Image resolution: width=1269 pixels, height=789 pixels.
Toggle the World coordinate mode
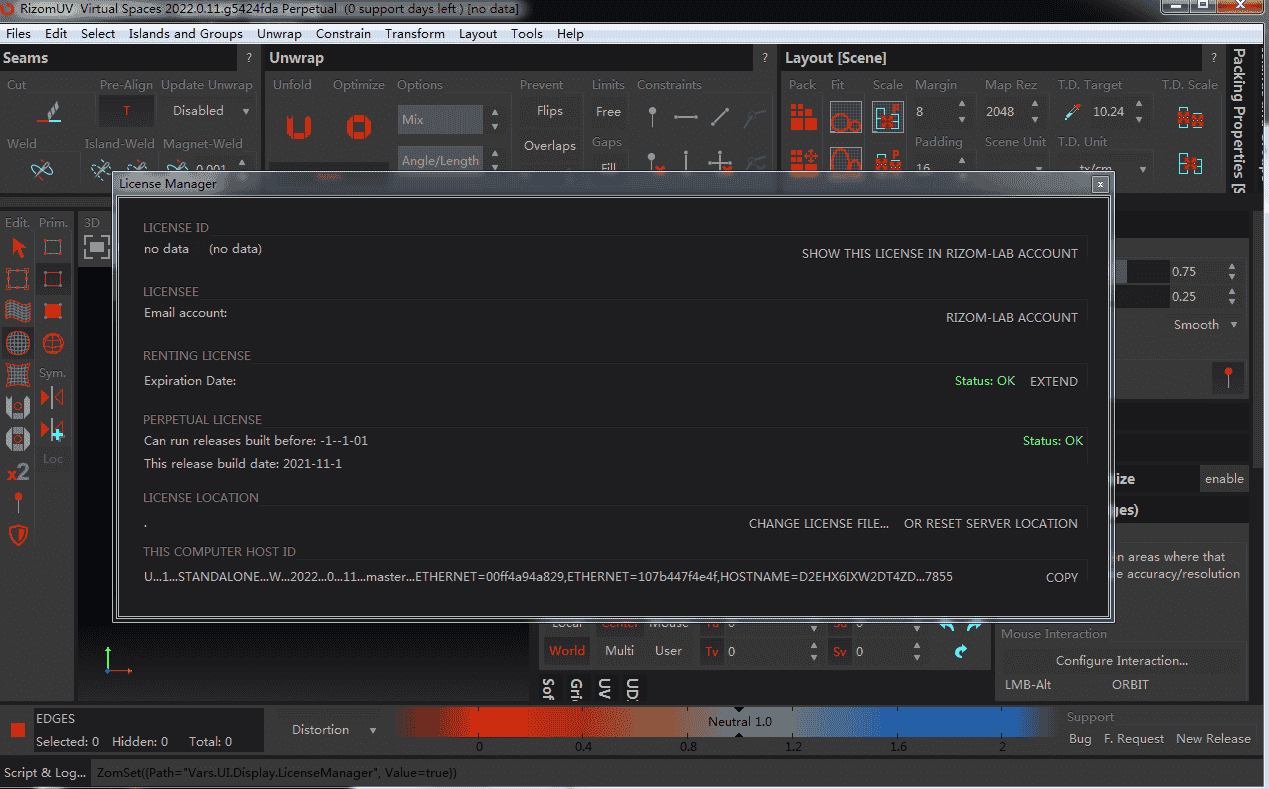pyautogui.click(x=566, y=651)
